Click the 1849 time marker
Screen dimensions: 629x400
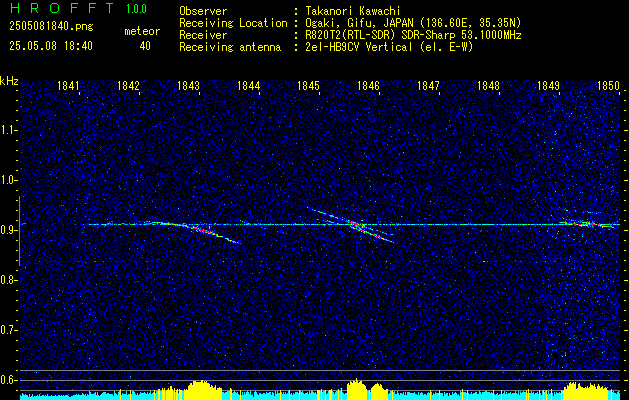pyautogui.click(x=548, y=86)
